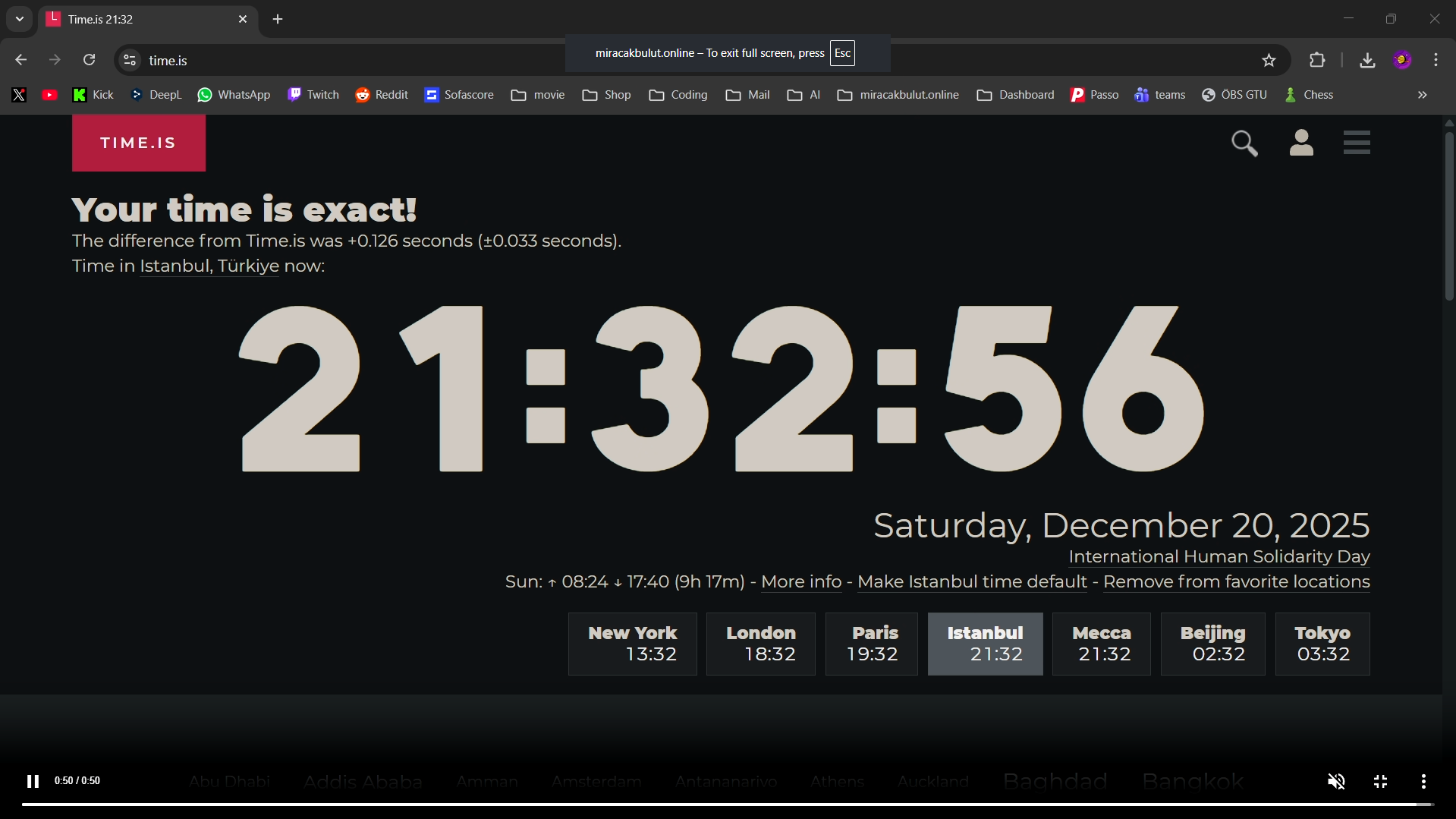Screen dimensions: 1456x819
Task: Select the Tokyo 03:32 tile
Action: coord(1322,644)
